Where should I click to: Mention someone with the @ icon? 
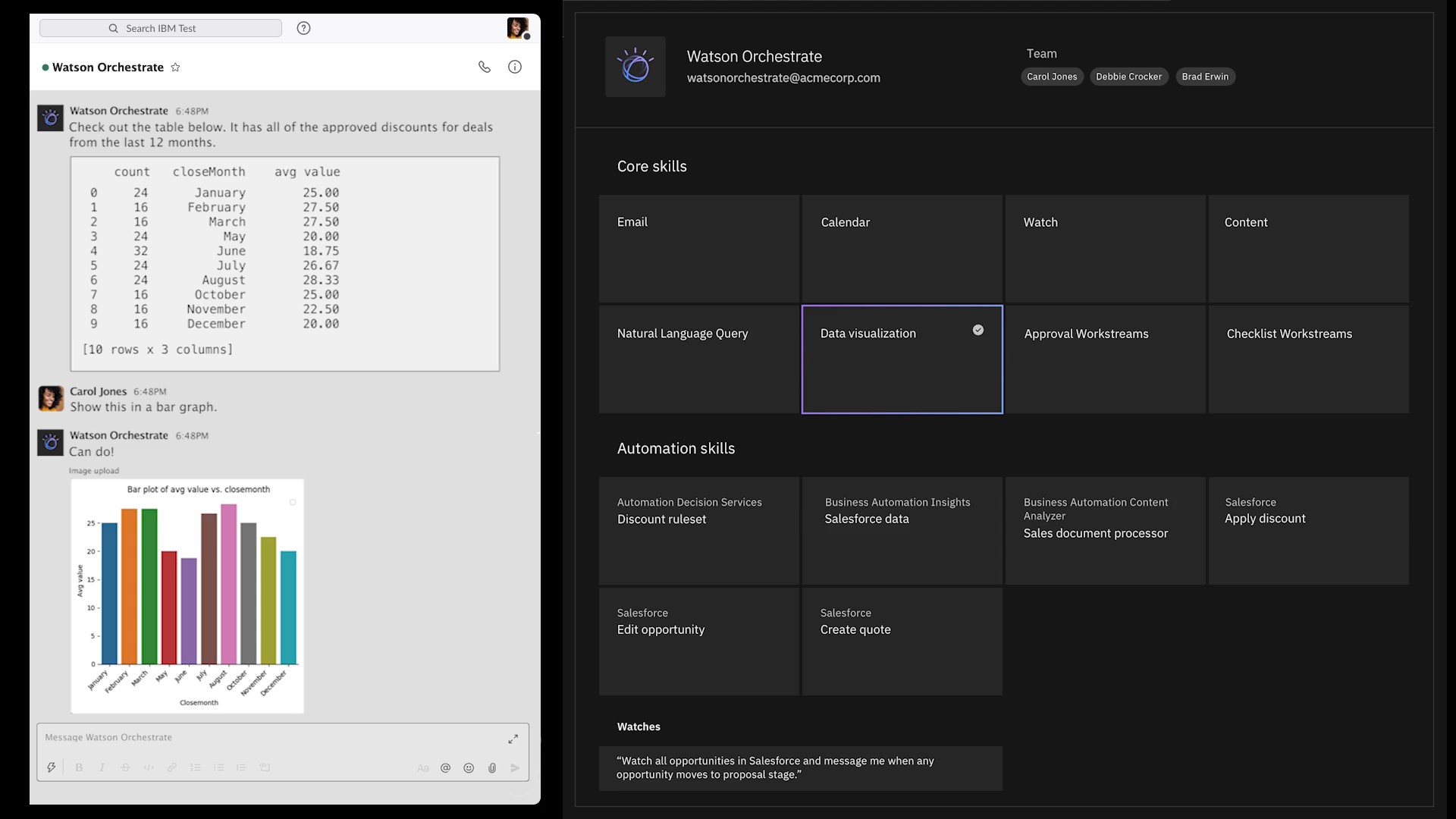[446, 768]
